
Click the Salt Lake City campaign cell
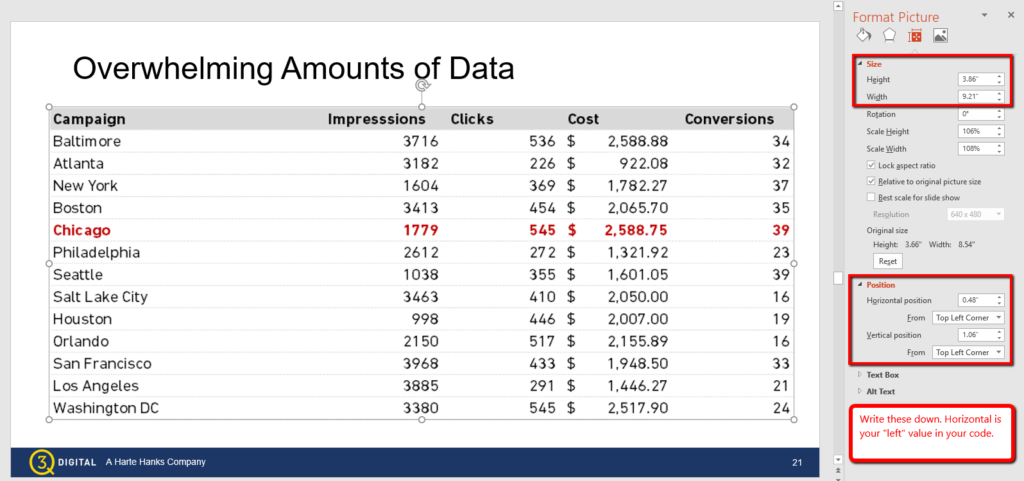101,297
